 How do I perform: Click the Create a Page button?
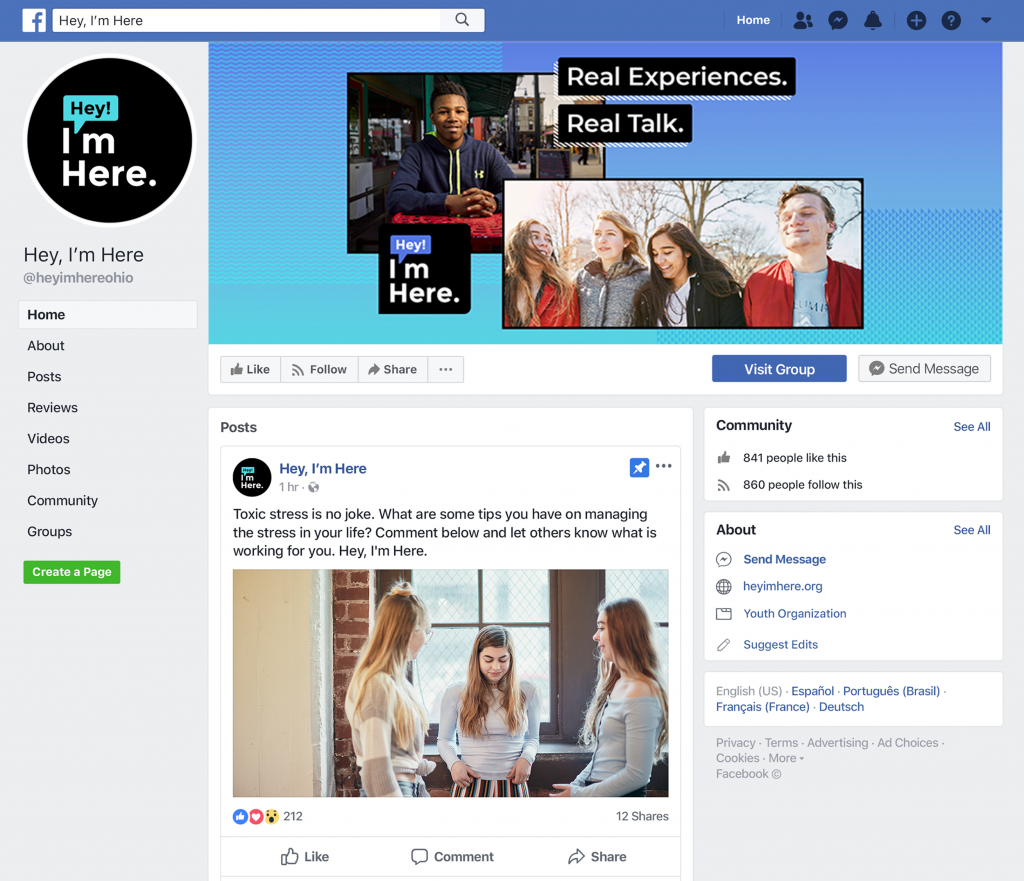click(x=72, y=572)
